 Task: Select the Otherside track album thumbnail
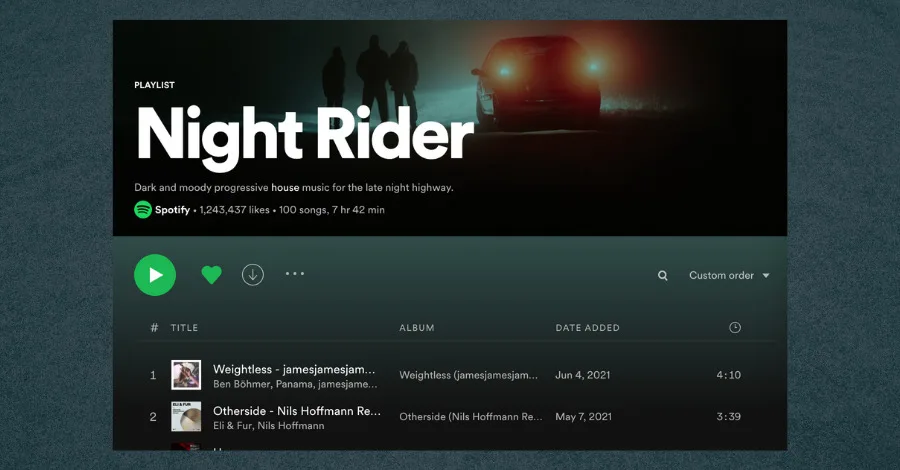[x=186, y=417]
